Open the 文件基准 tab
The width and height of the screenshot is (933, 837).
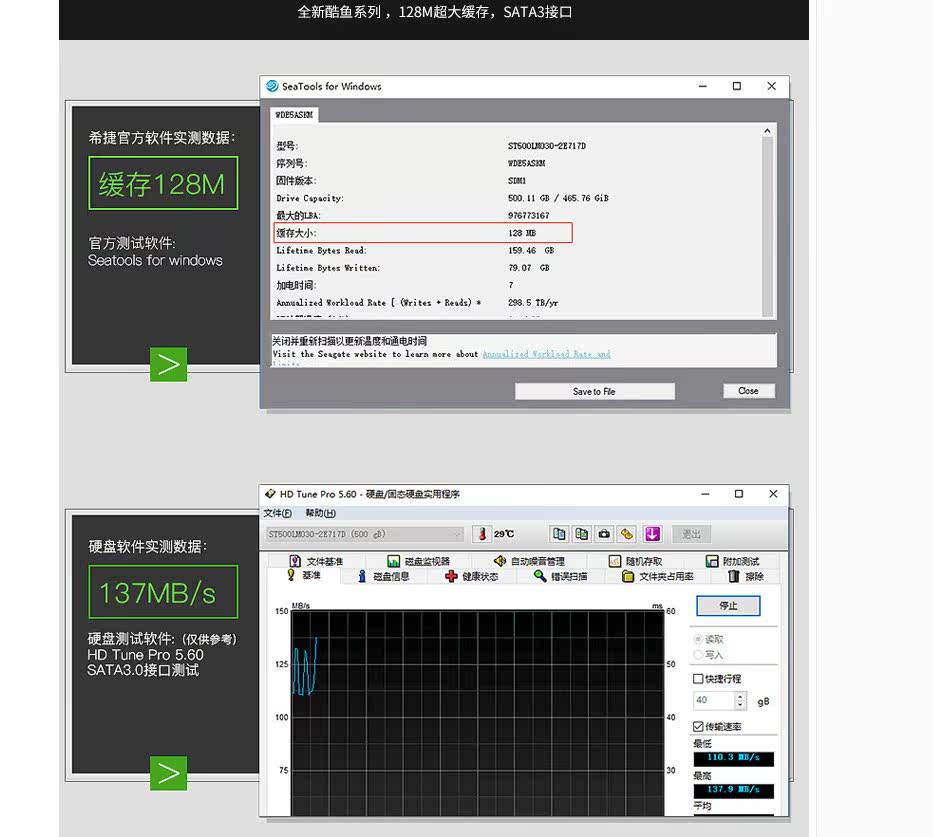click(317, 561)
